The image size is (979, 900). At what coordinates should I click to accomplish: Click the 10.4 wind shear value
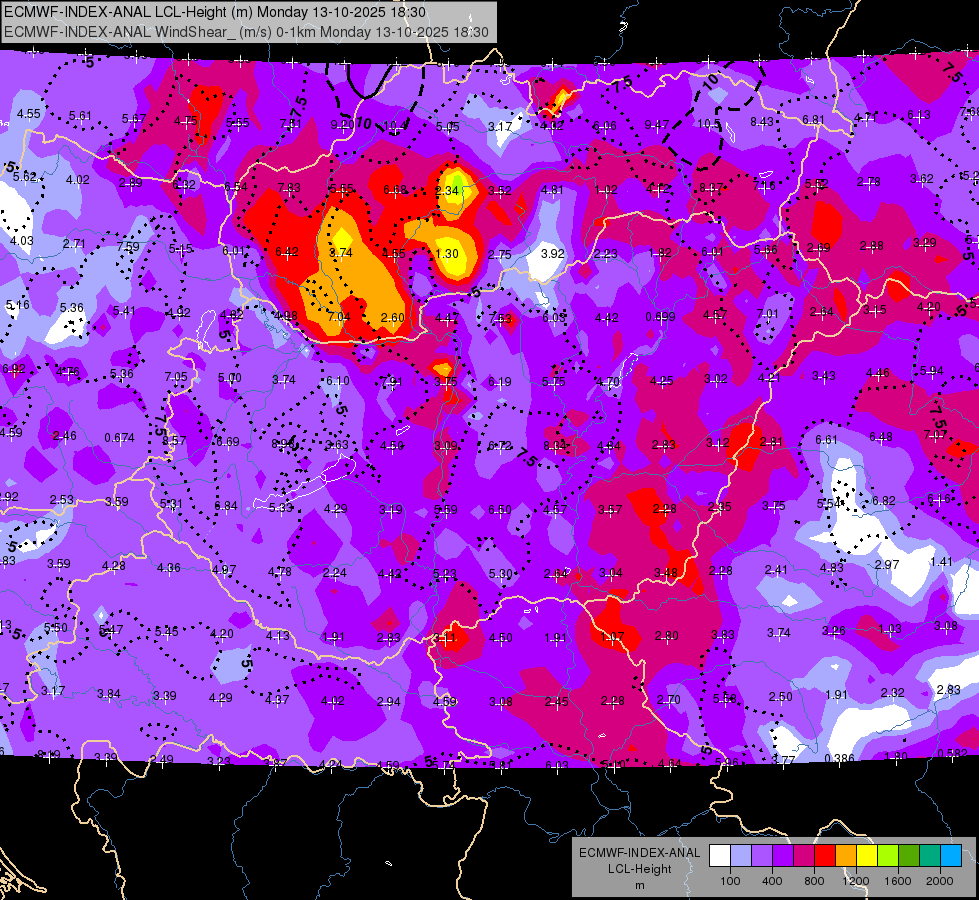point(395,126)
